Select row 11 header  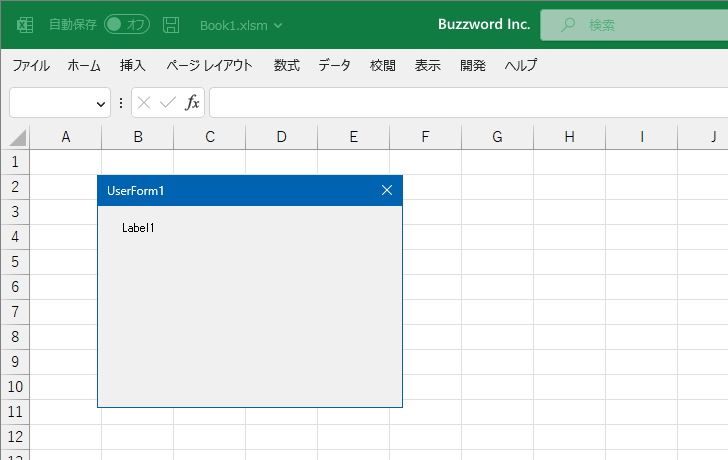click(x=15, y=412)
